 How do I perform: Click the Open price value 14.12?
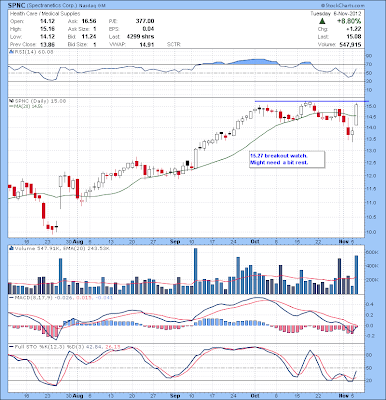click(47, 21)
